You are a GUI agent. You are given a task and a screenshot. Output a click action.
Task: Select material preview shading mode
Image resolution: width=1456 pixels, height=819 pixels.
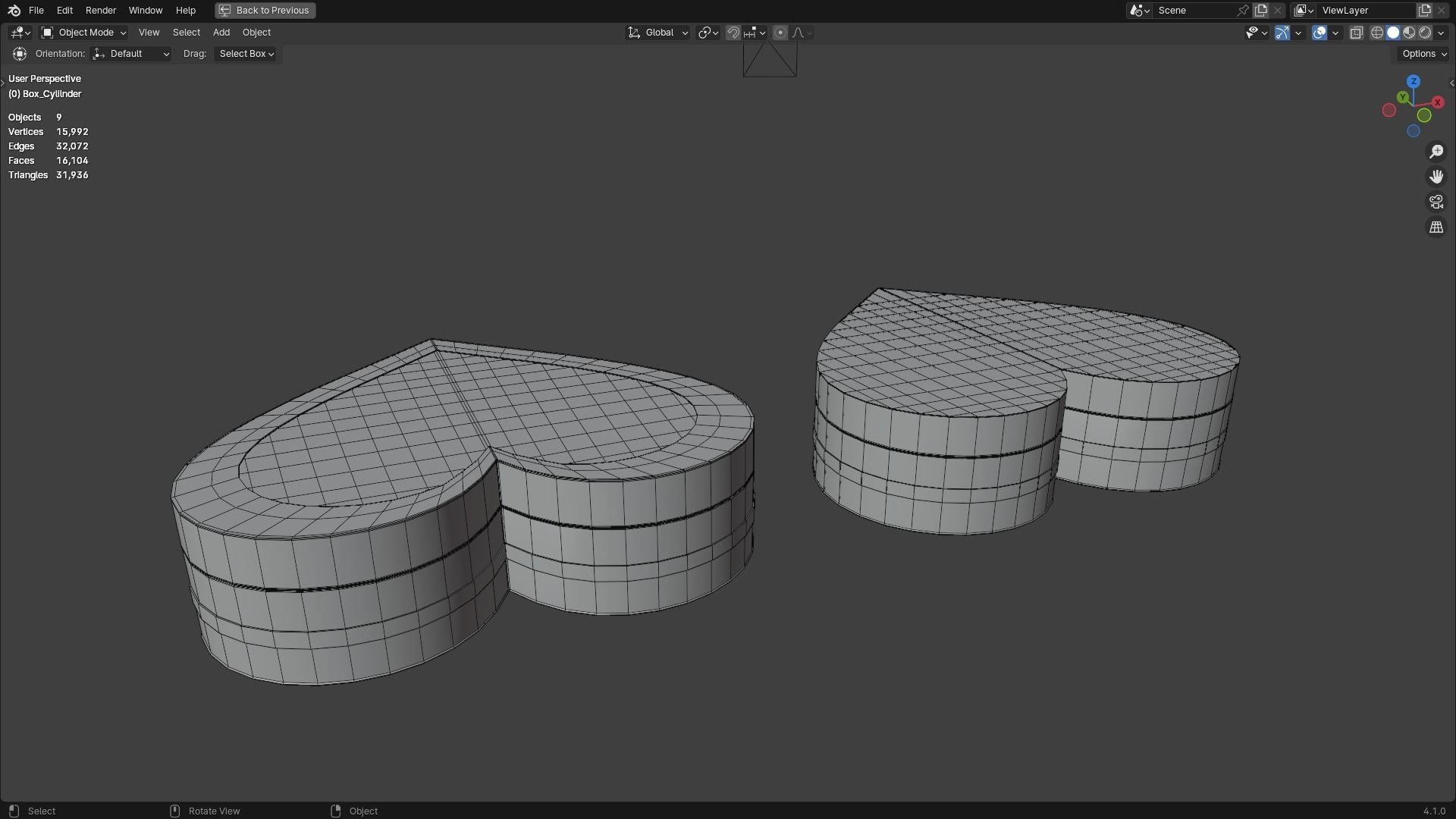[1409, 33]
